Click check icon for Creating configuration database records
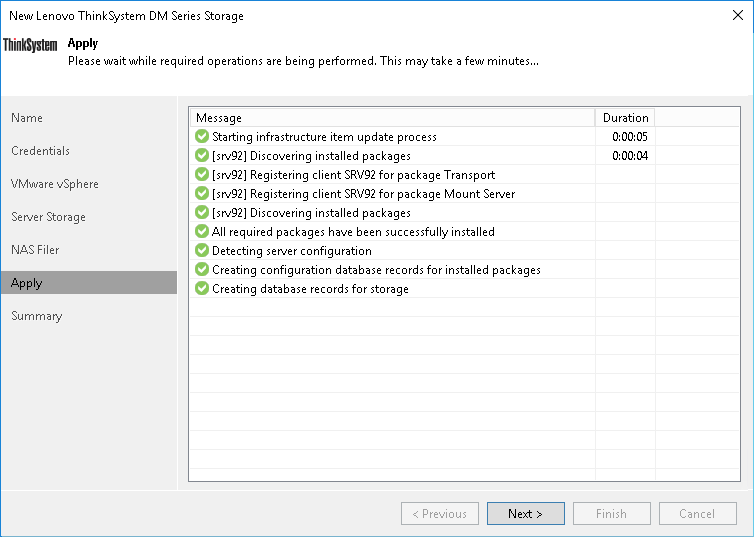The height and width of the screenshot is (537, 754). (202, 270)
